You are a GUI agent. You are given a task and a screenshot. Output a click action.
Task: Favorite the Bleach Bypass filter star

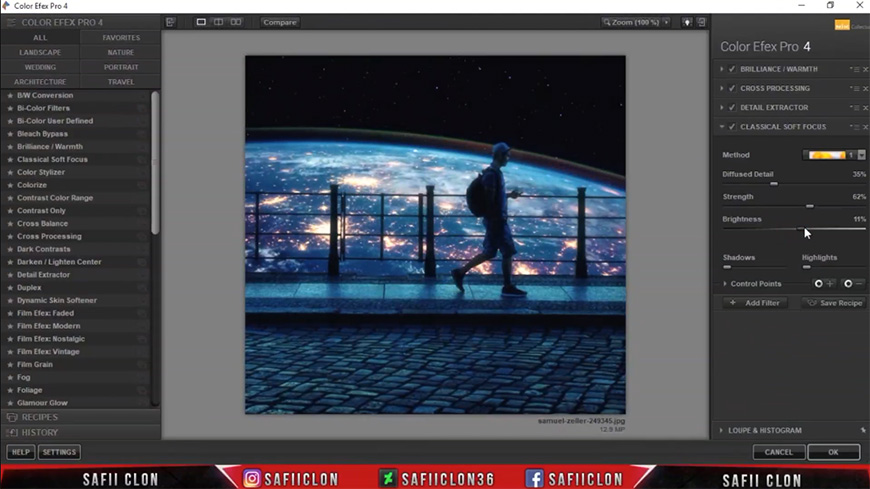pos(9,134)
